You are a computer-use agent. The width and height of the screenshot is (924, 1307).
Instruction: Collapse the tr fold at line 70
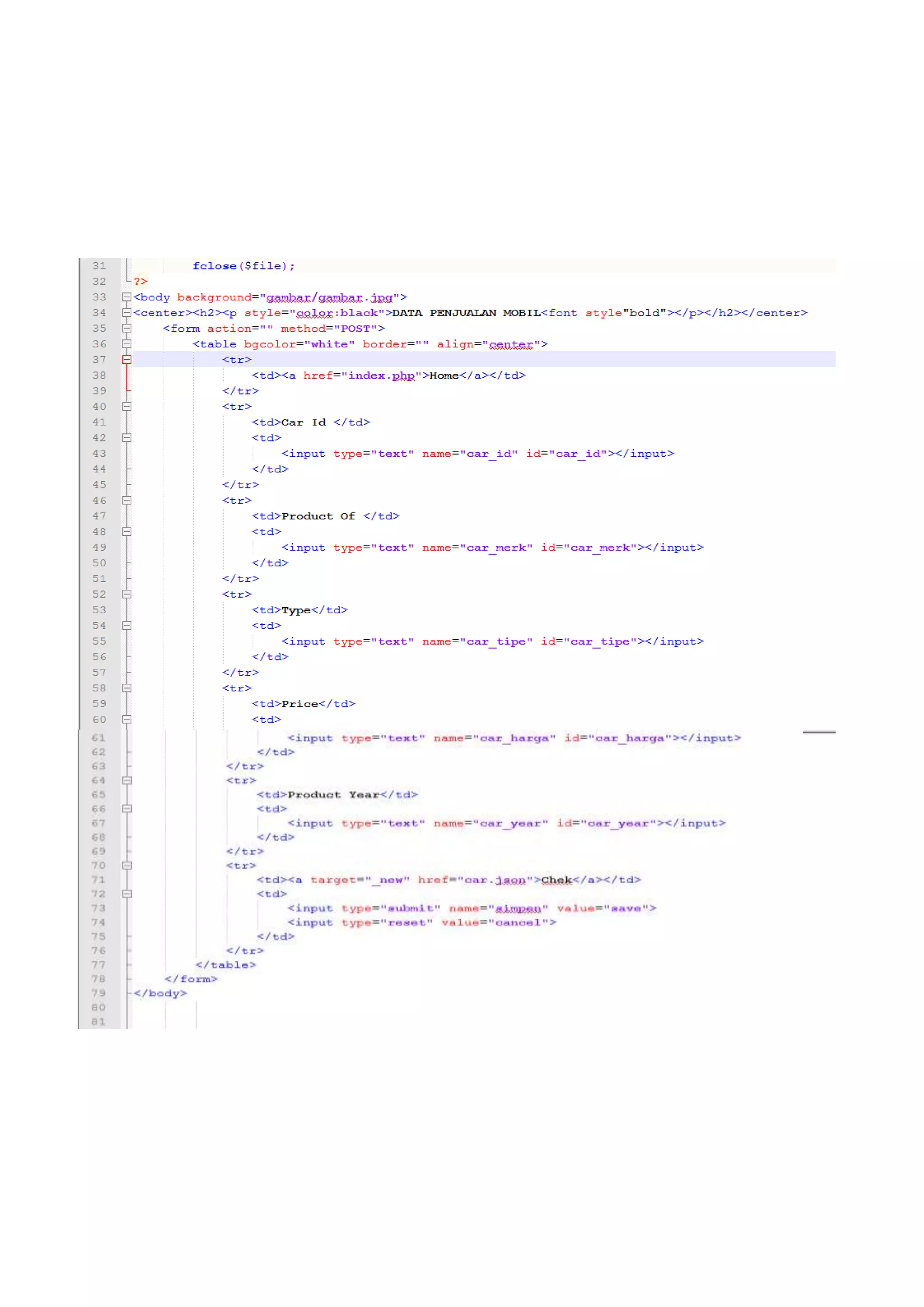pyautogui.click(x=127, y=866)
